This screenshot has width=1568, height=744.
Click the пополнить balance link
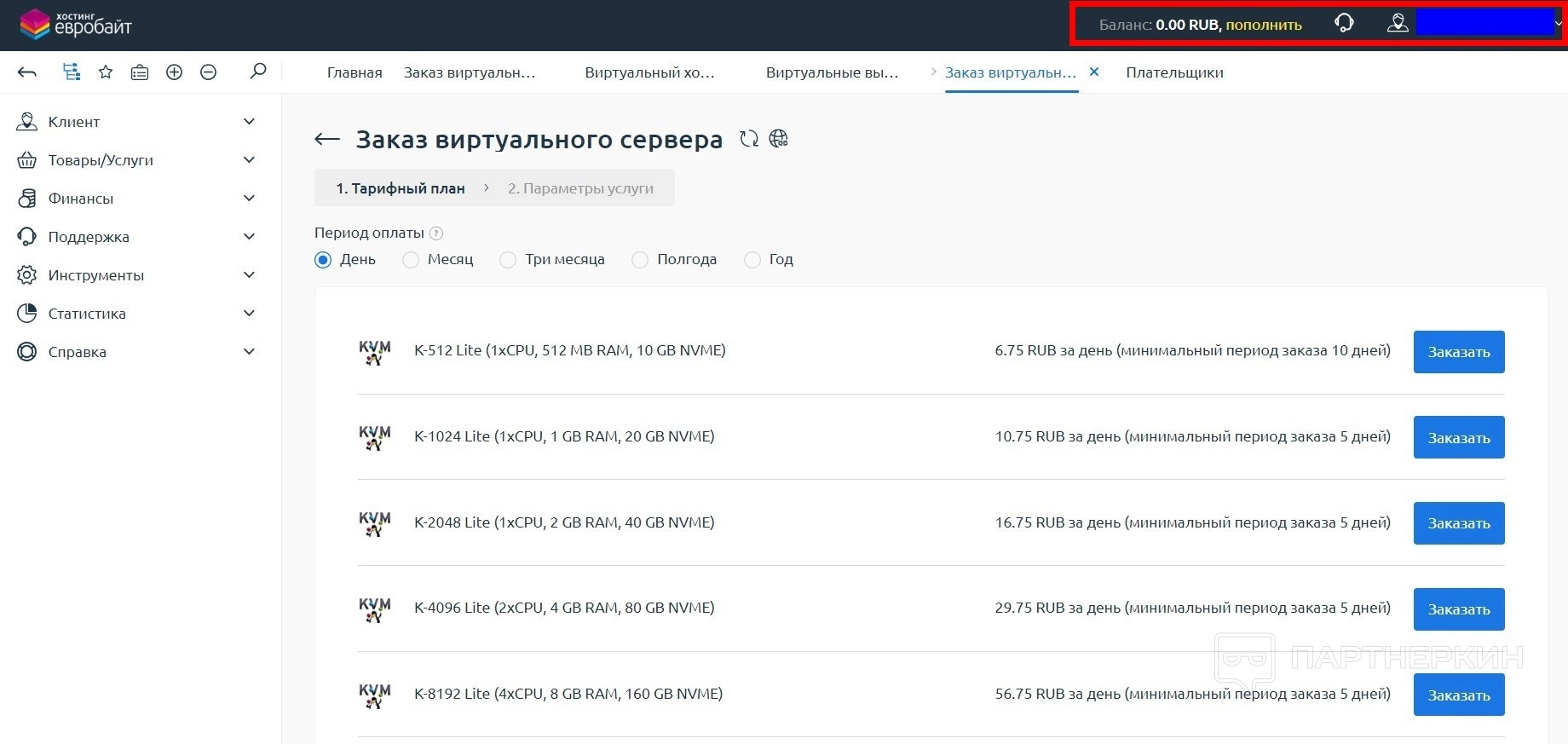[1263, 25]
